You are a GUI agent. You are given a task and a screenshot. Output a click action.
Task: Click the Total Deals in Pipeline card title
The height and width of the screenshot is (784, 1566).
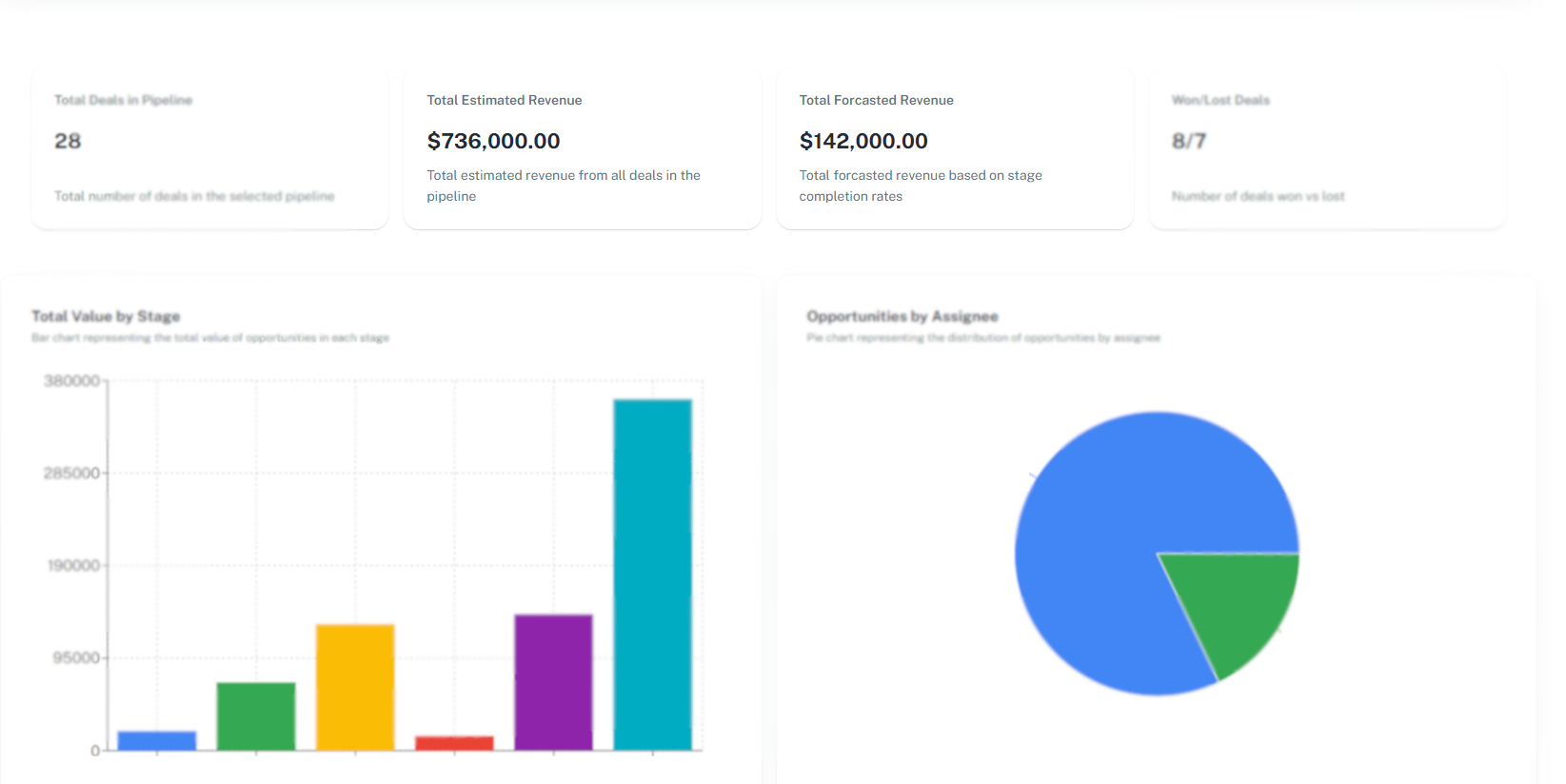pos(123,100)
